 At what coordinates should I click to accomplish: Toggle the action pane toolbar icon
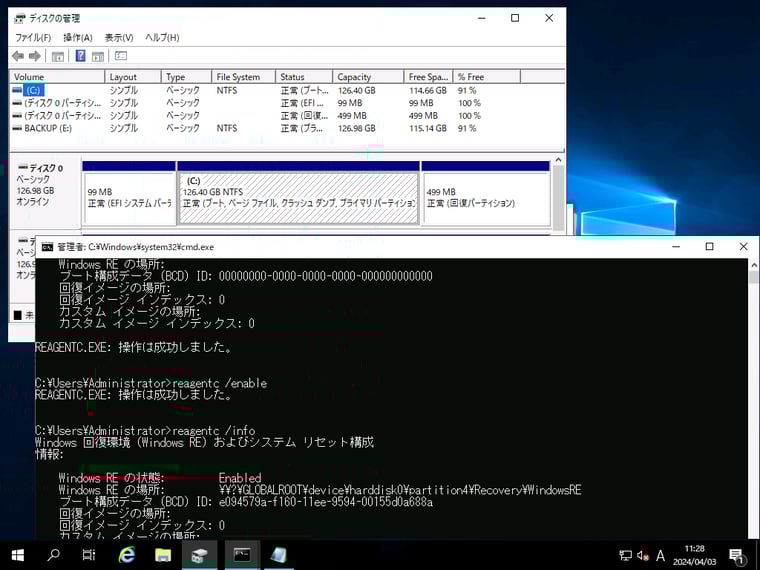coord(97,56)
